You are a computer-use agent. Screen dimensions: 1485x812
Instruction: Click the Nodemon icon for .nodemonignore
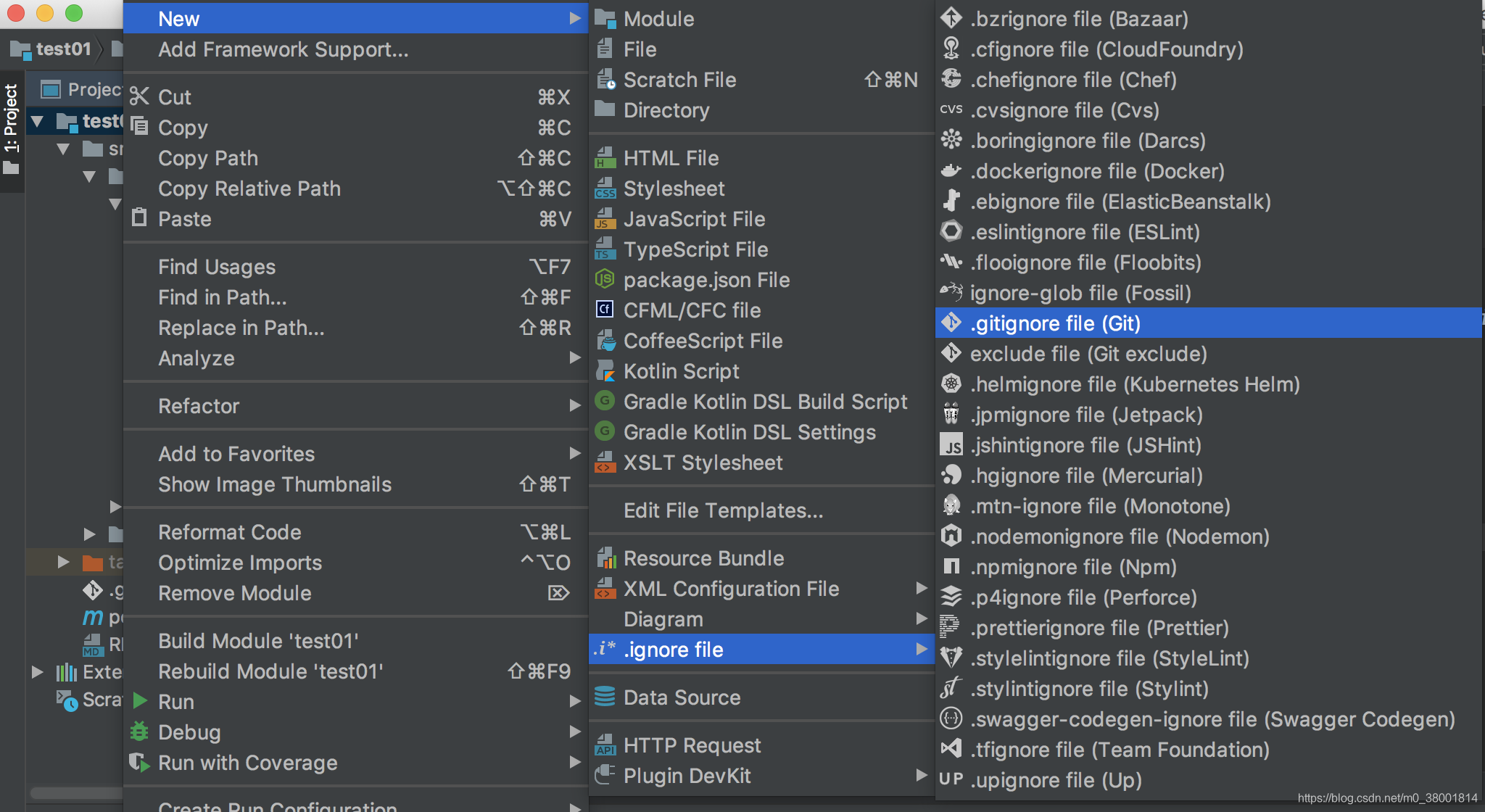(x=951, y=536)
